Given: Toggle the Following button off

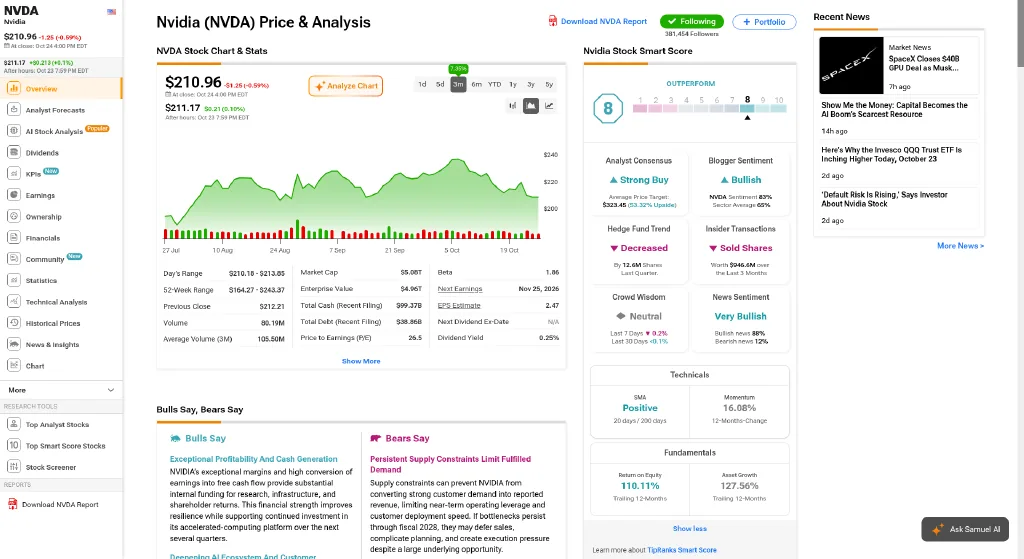Looking at the screenshot, I should coord(692,22).
